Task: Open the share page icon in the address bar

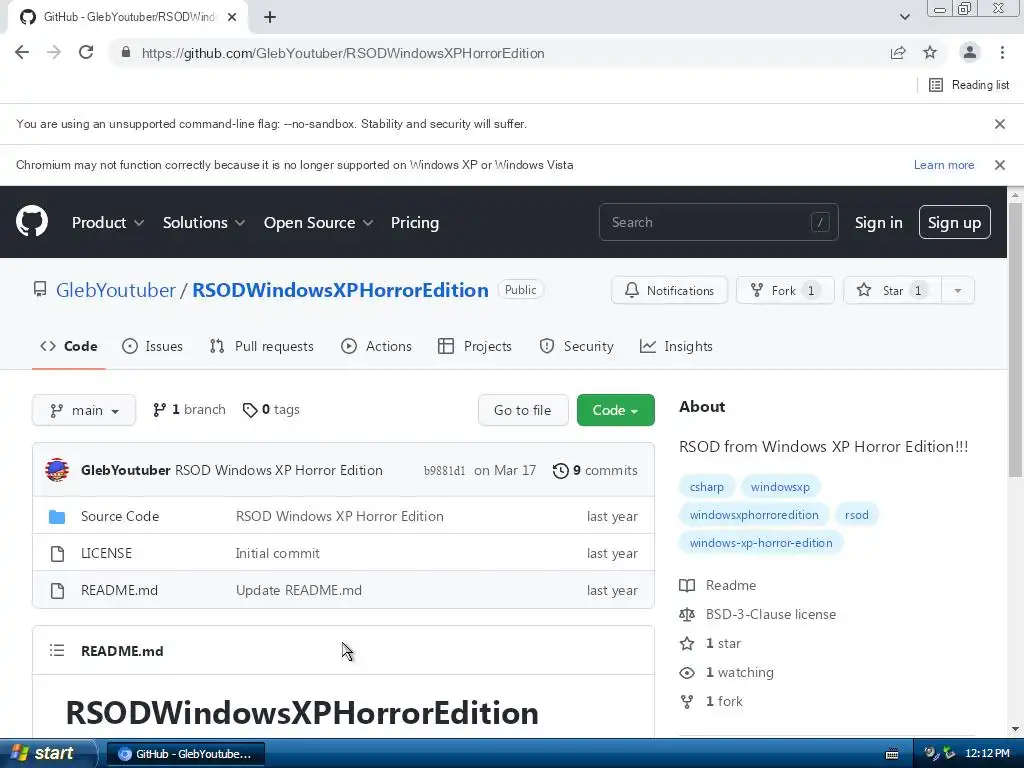Action: pyautogui.click(x=898, y=53)
